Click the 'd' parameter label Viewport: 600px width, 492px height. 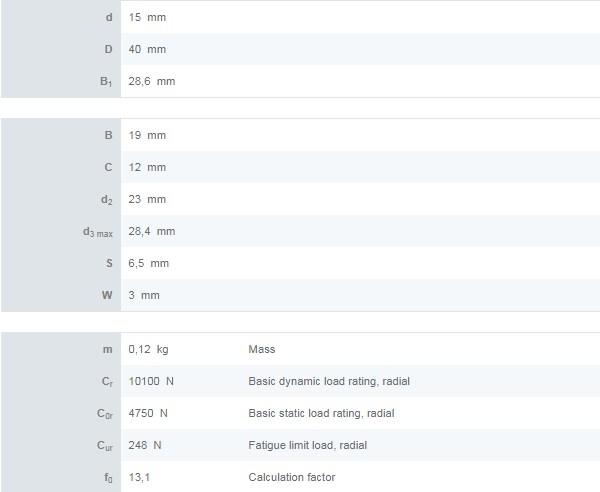109,17
